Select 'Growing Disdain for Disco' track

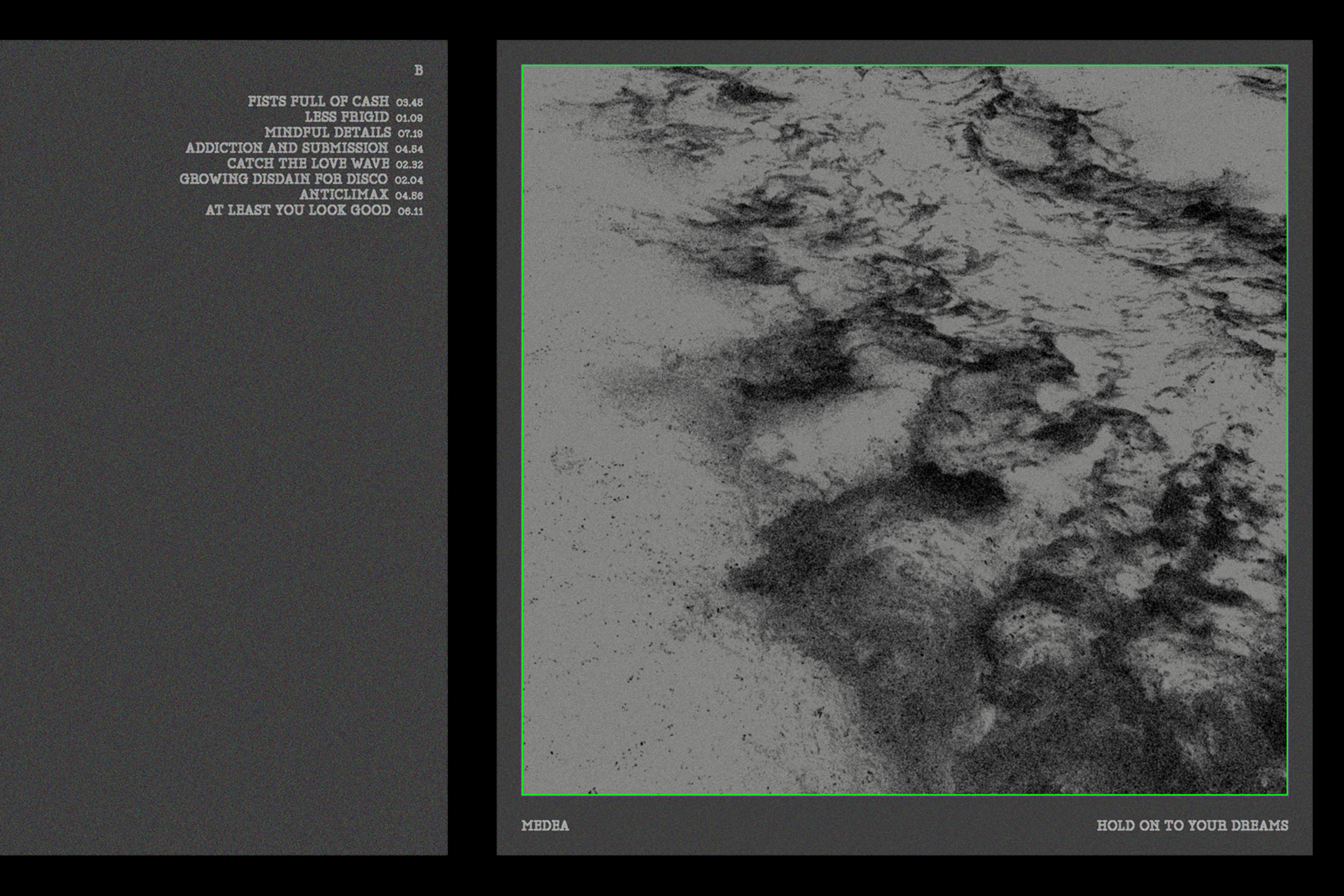click(283, 179)
